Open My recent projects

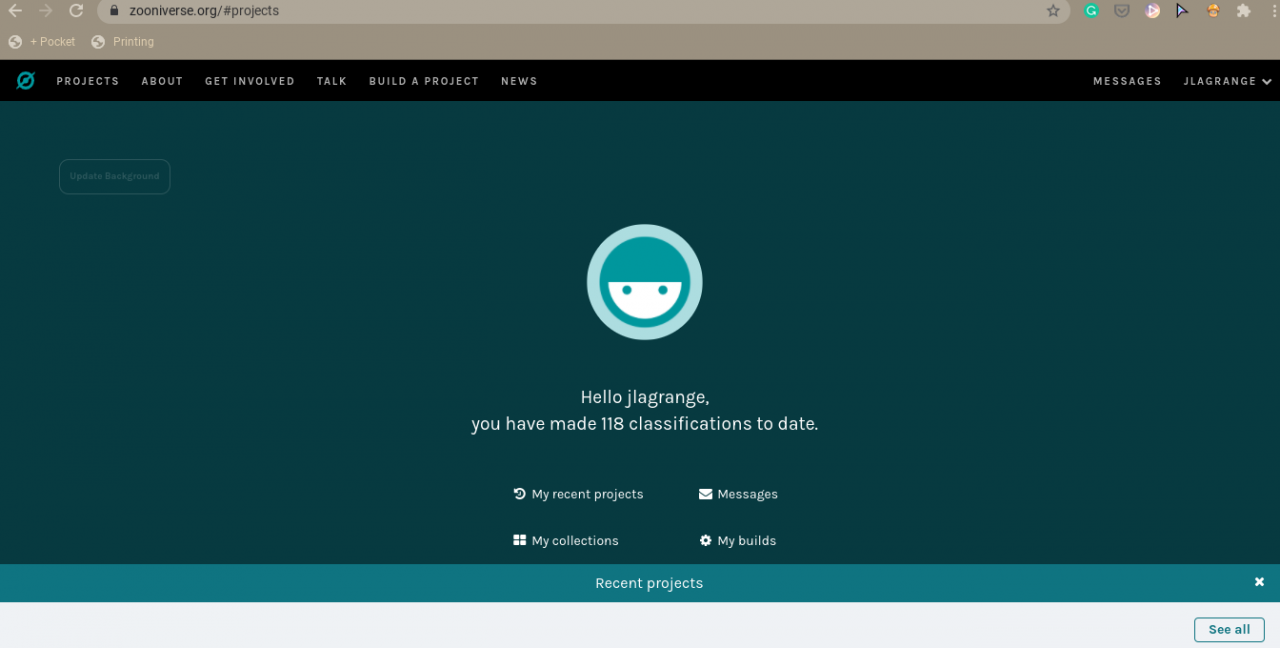click(578, 494)
